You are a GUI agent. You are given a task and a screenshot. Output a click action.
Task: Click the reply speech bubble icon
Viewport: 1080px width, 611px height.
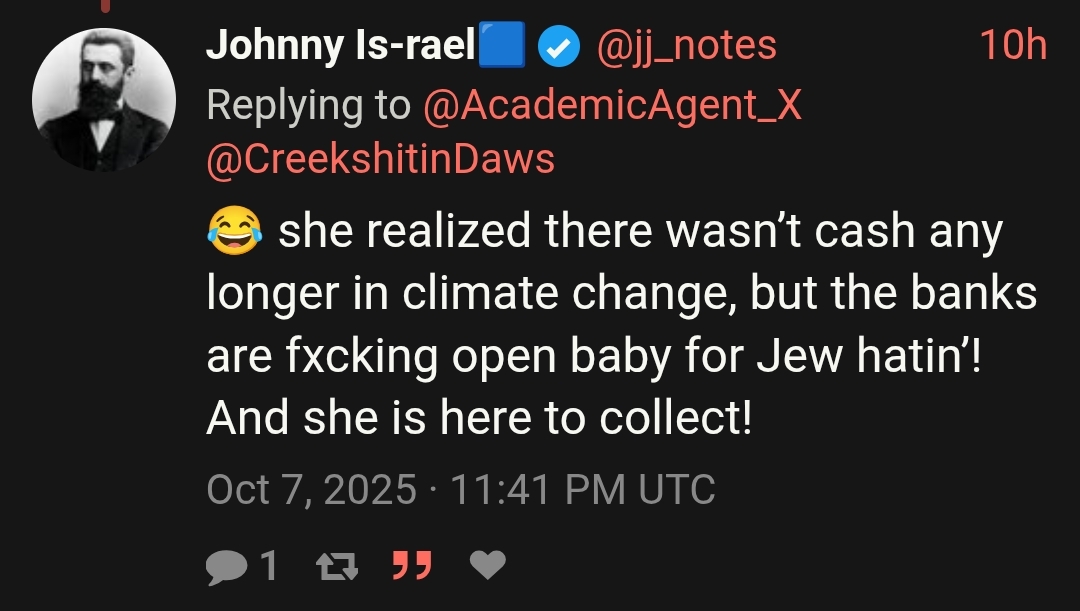(227, 568)
